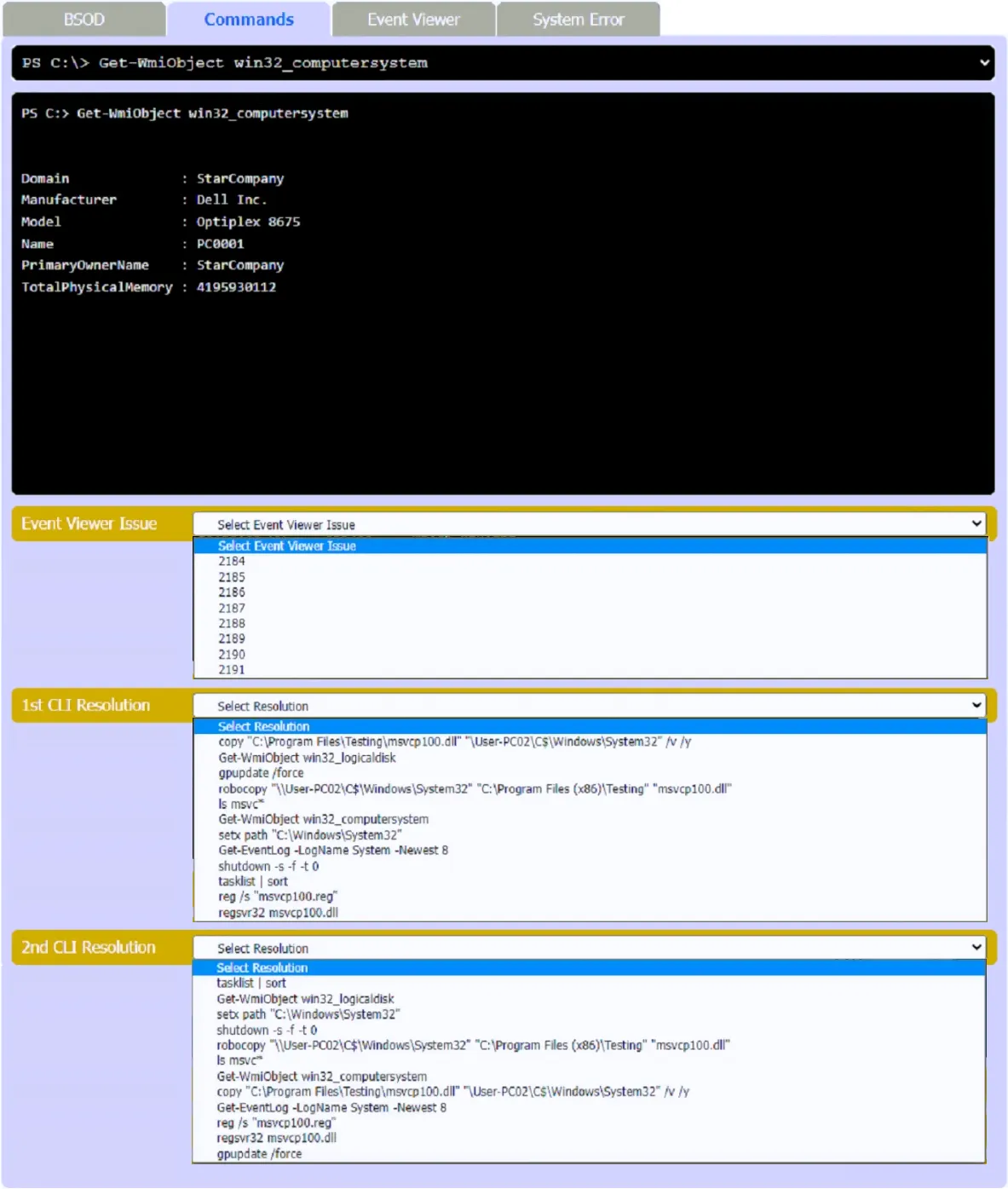
Task: Select copy msvcp100.dll option in 1st CLI list
Action: (x=590, y=742)
